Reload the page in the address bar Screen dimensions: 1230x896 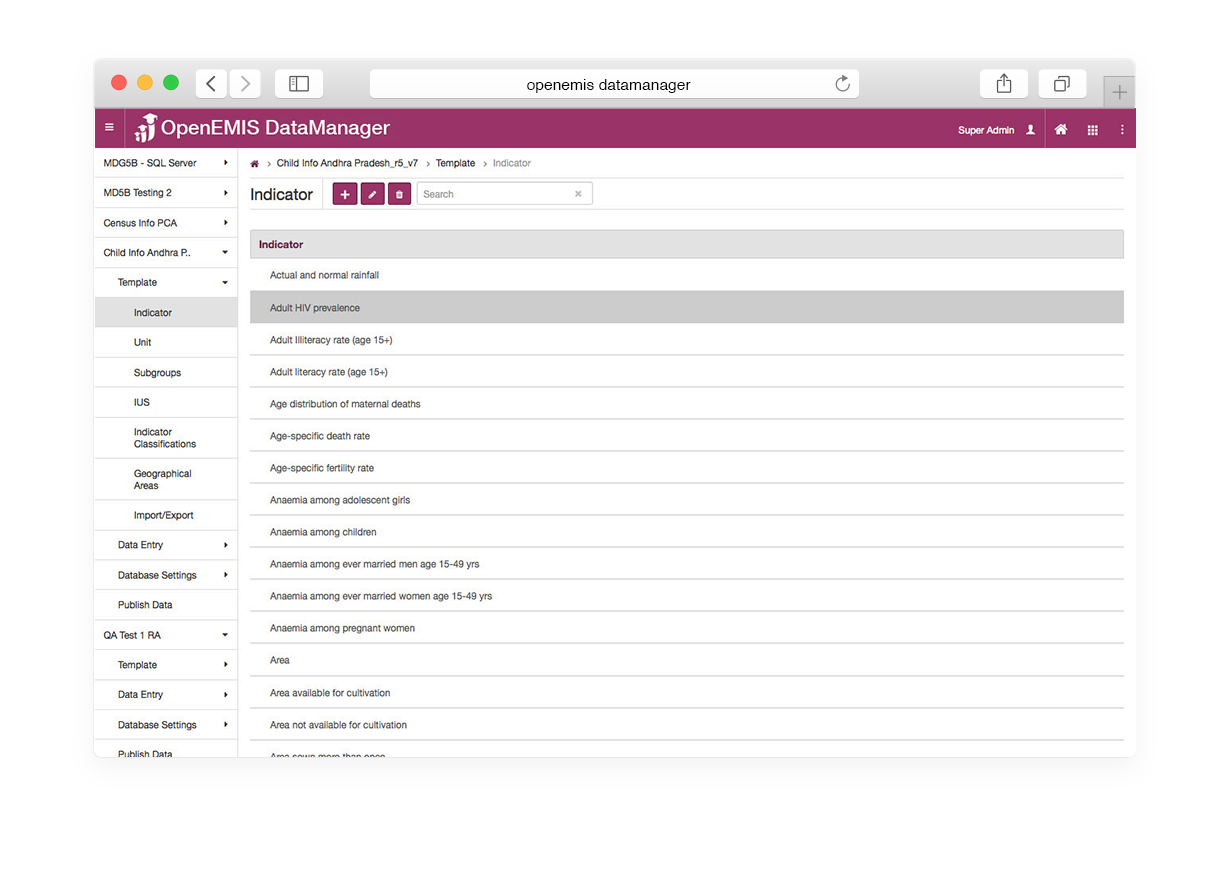[x=842, y=84]
